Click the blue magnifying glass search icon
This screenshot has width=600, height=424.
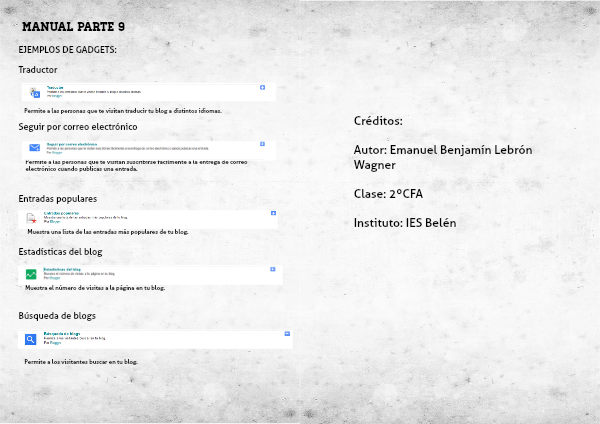point(31,339)
